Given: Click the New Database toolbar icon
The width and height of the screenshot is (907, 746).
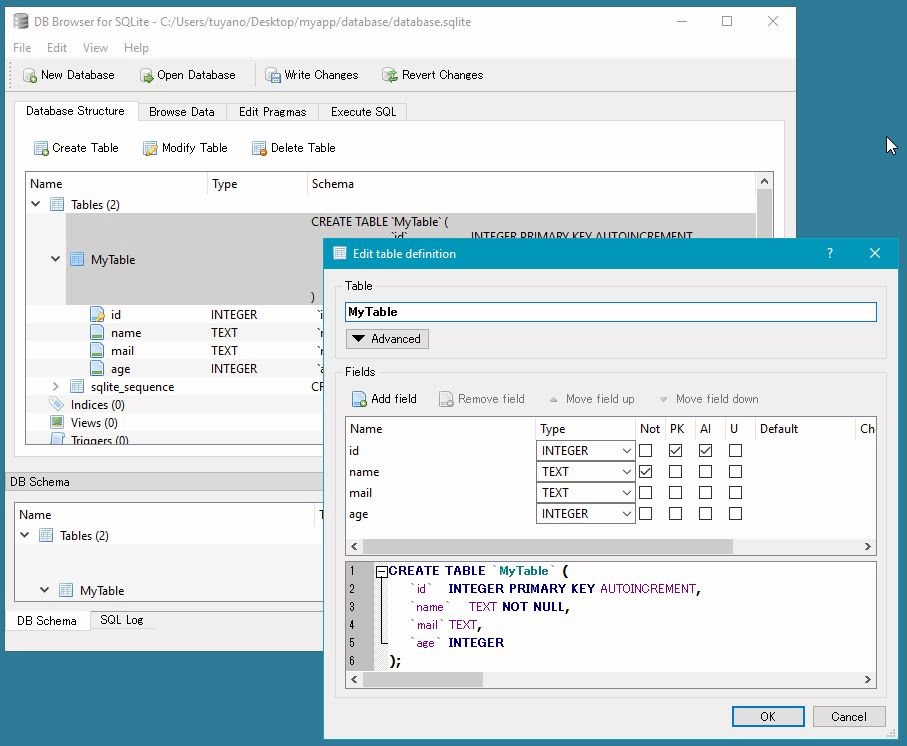Looking at the screenshot, I should (30, 75).
